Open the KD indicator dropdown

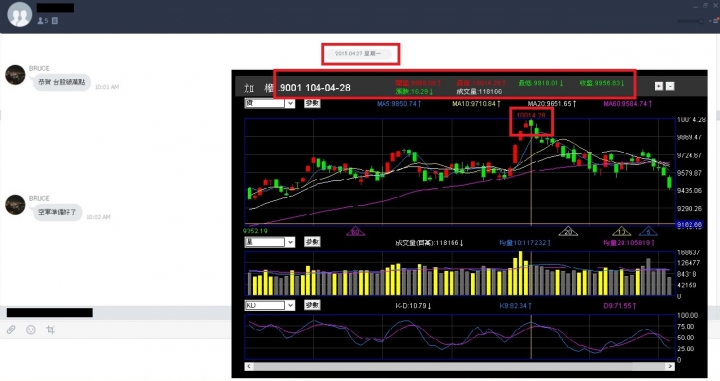[270, 305]
